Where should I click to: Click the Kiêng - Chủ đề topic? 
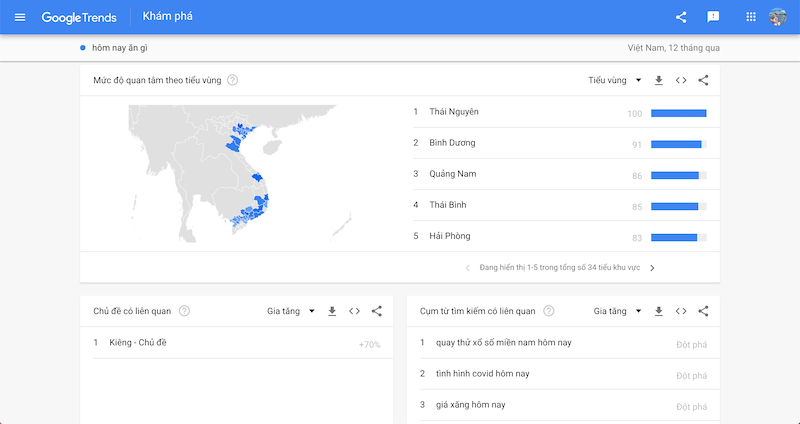[139, 343]
